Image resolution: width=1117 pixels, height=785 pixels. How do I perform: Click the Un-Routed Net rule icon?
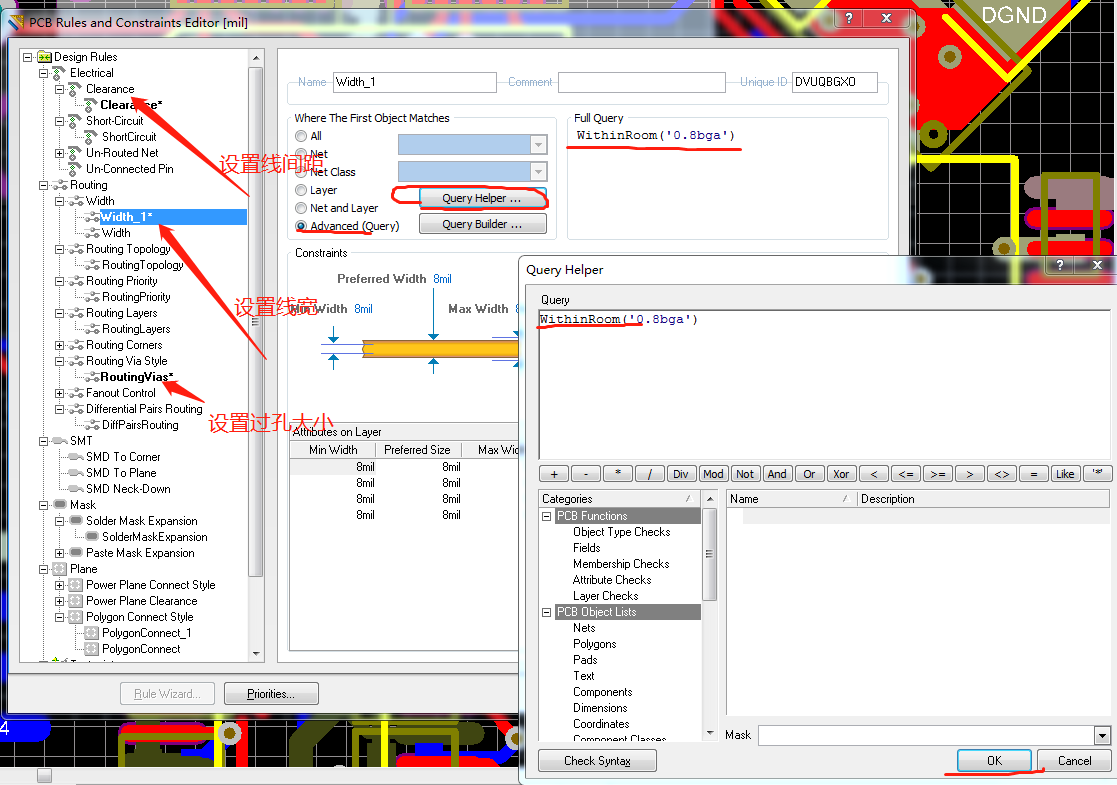(76, 153)
